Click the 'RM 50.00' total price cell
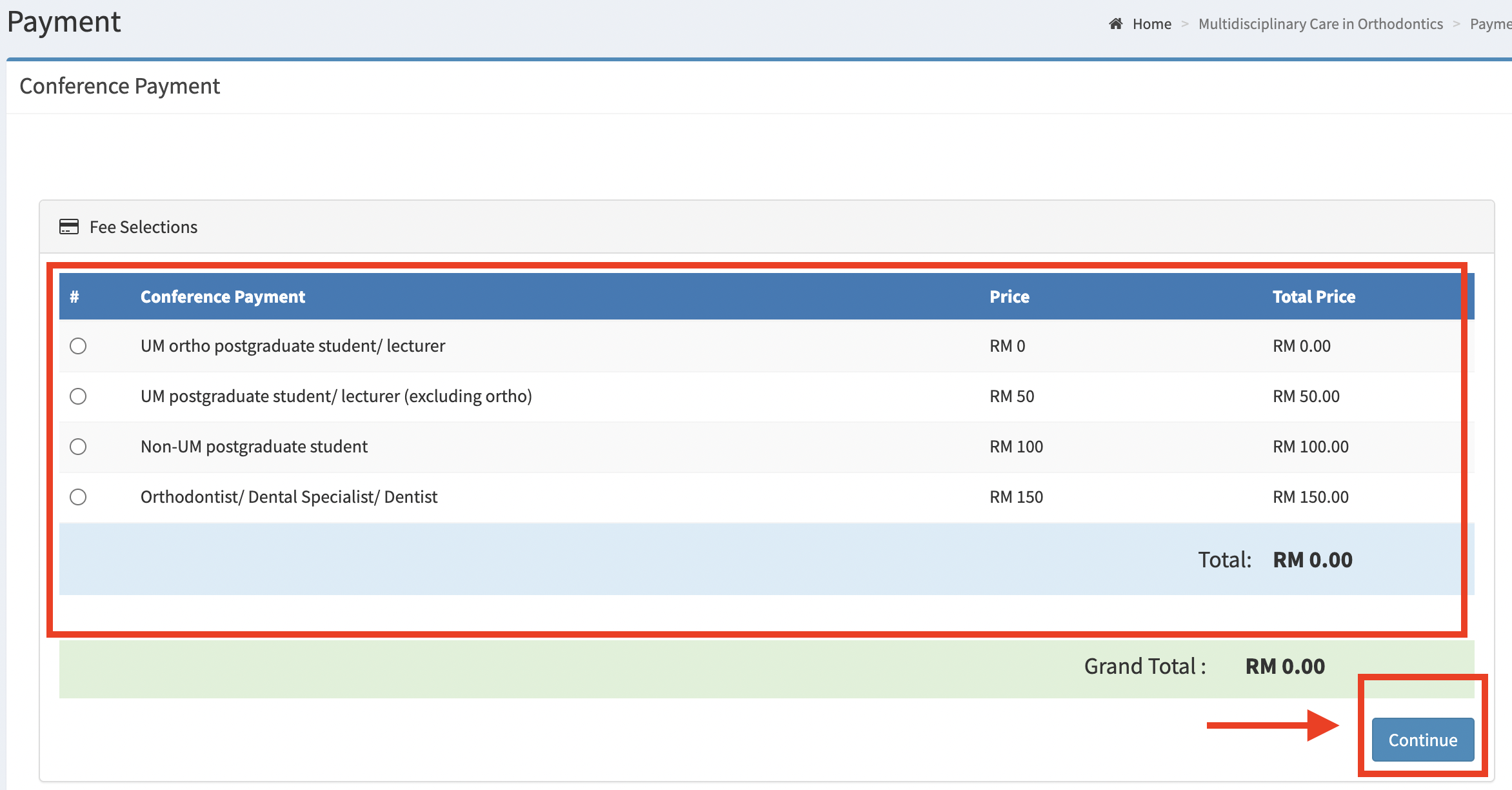Viewport: 1512px width, 790px height. click(x=1306, y=396)
